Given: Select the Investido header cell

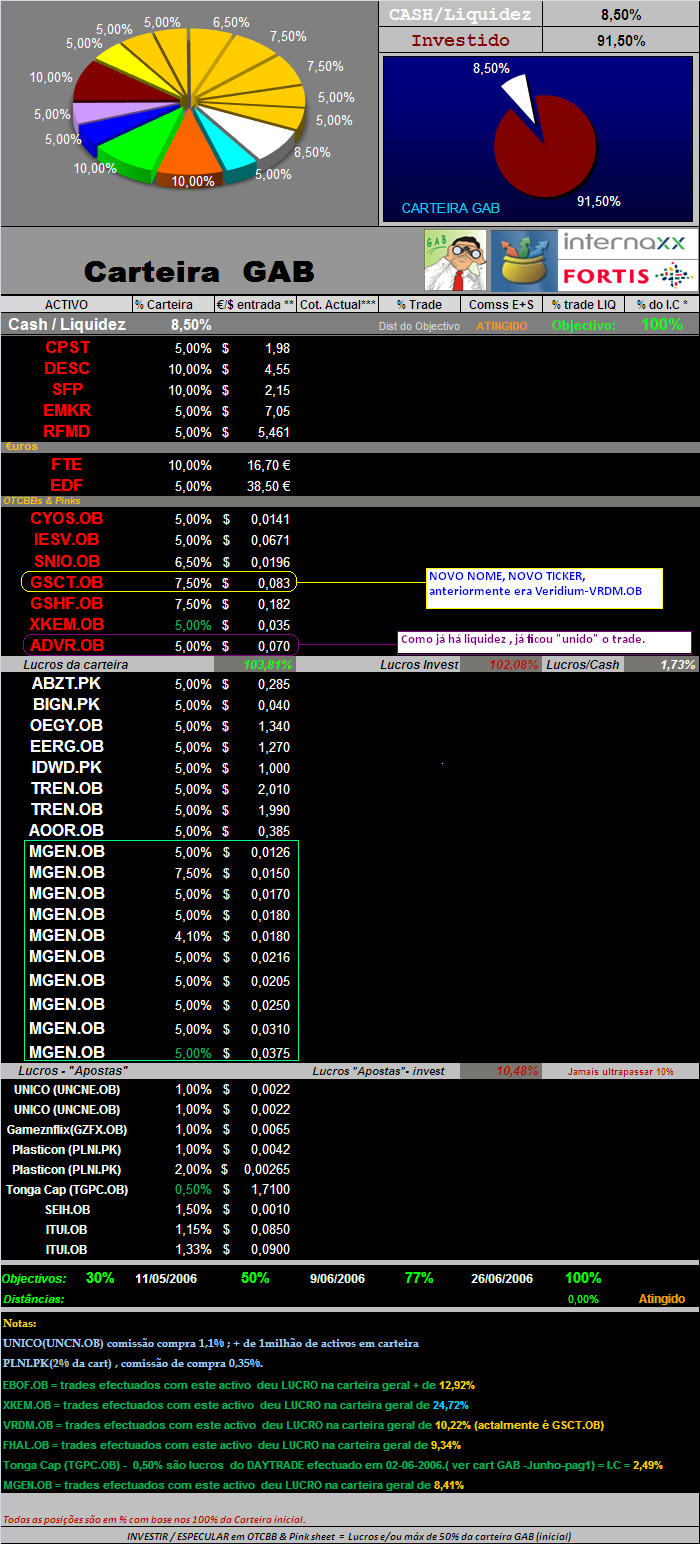Looking at the screenshot, I should [462, 40].
